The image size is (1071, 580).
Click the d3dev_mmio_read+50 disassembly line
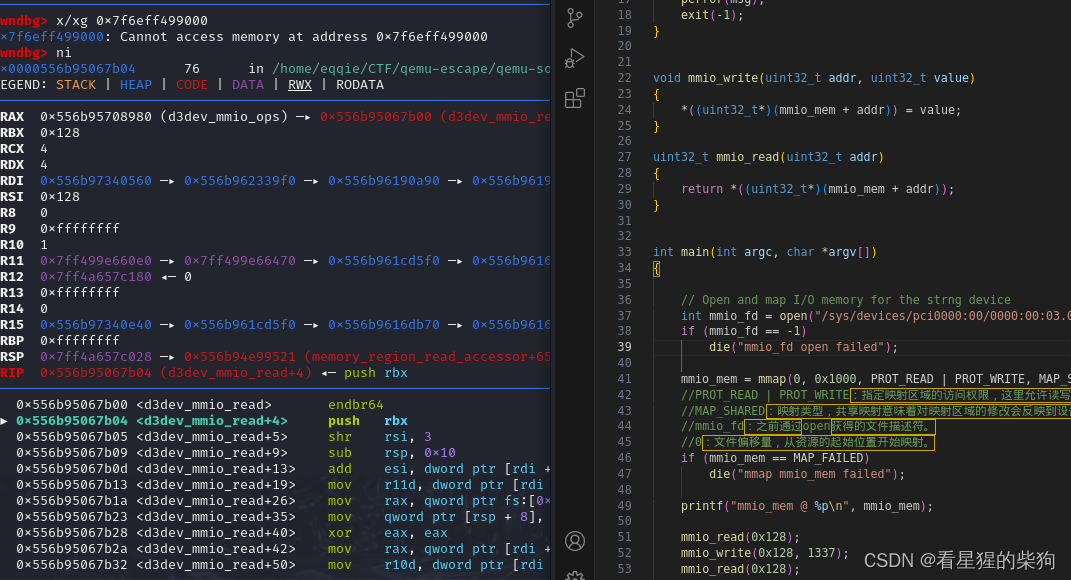[x=280, y=565]
